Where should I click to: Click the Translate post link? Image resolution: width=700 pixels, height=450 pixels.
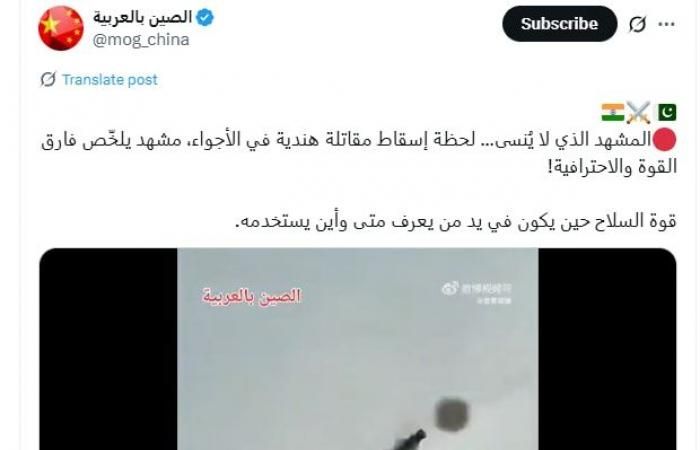point(110,79)
